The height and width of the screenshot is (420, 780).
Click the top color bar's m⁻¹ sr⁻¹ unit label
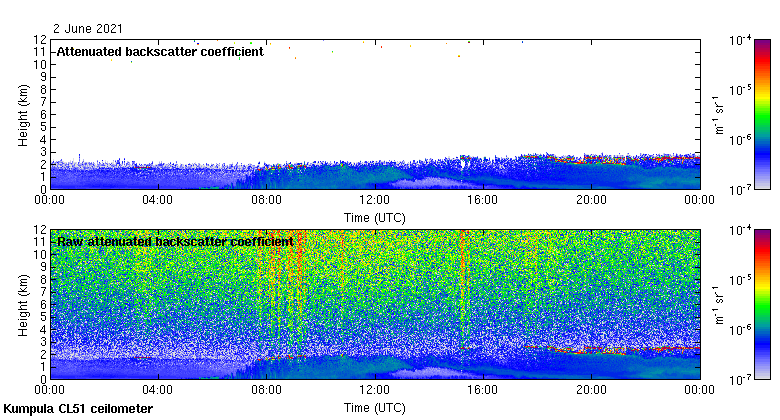717,113
